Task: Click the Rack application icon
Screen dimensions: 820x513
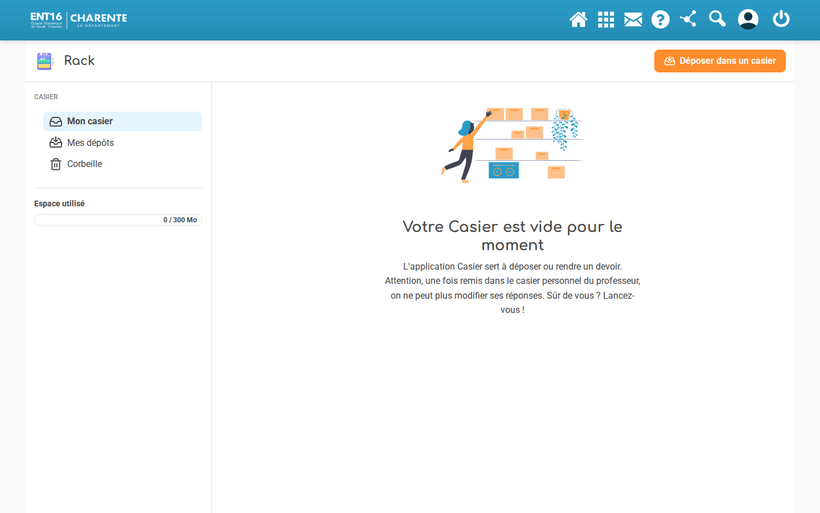Action: tap(44, 61)
